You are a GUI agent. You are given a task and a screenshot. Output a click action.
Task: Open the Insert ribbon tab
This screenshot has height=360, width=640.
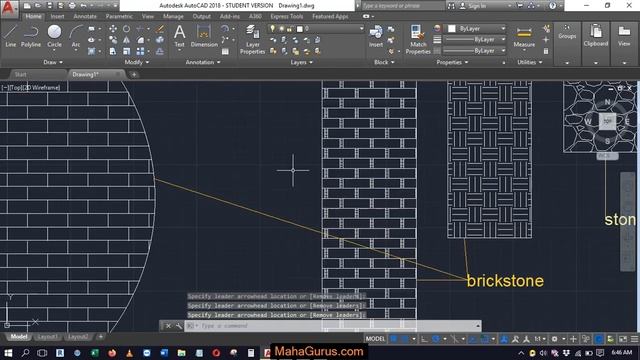click(58, 16)
